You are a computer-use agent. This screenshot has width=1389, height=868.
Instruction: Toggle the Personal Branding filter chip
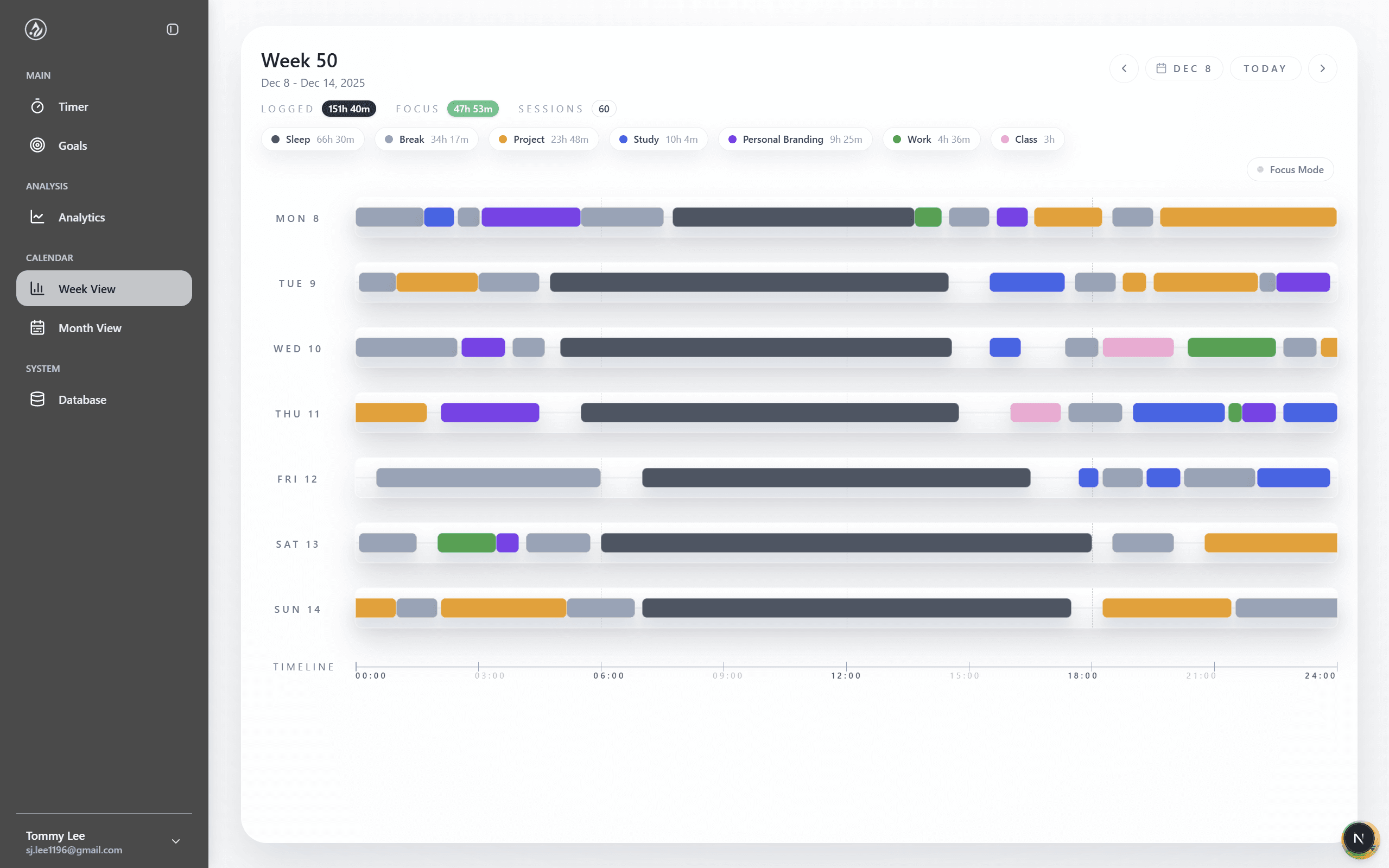794,139
